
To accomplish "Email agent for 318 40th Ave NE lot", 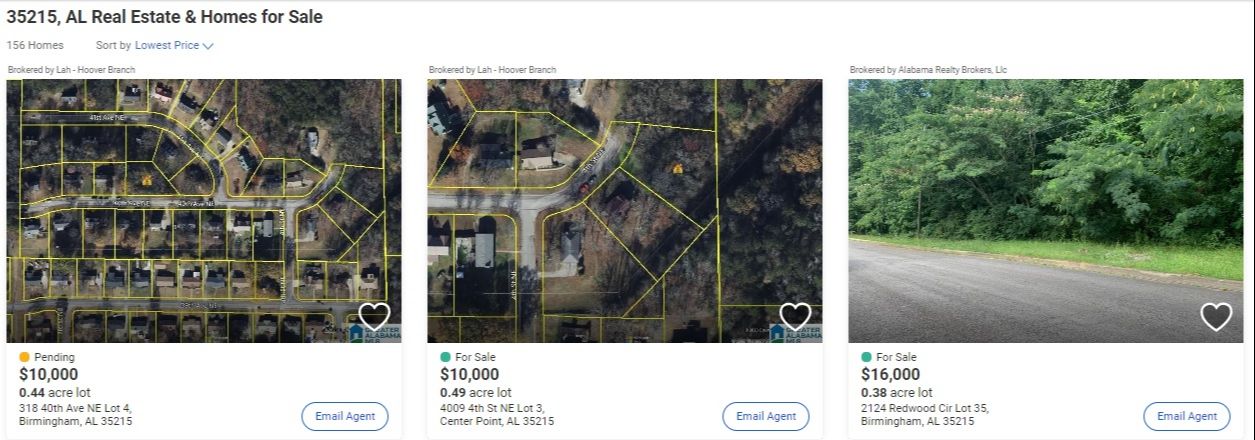I will [345, 416].
